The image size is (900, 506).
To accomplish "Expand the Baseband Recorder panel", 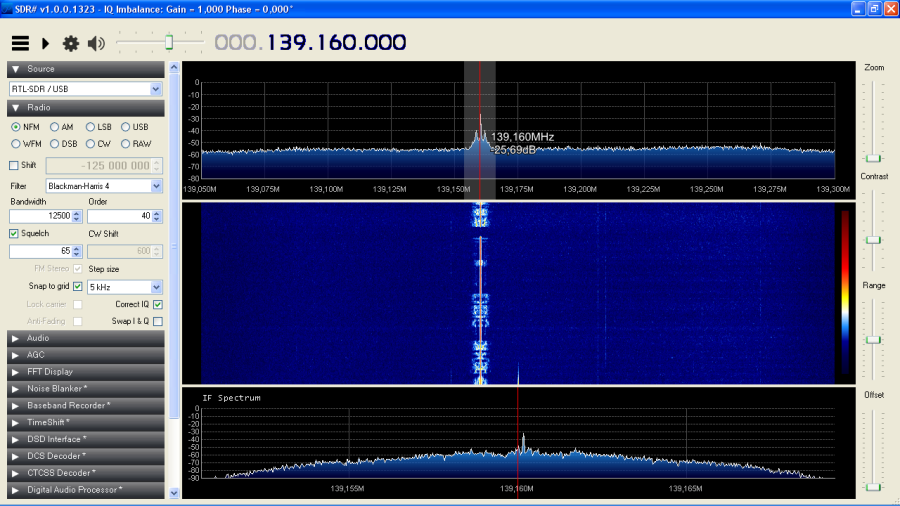I will click(86, 406).
